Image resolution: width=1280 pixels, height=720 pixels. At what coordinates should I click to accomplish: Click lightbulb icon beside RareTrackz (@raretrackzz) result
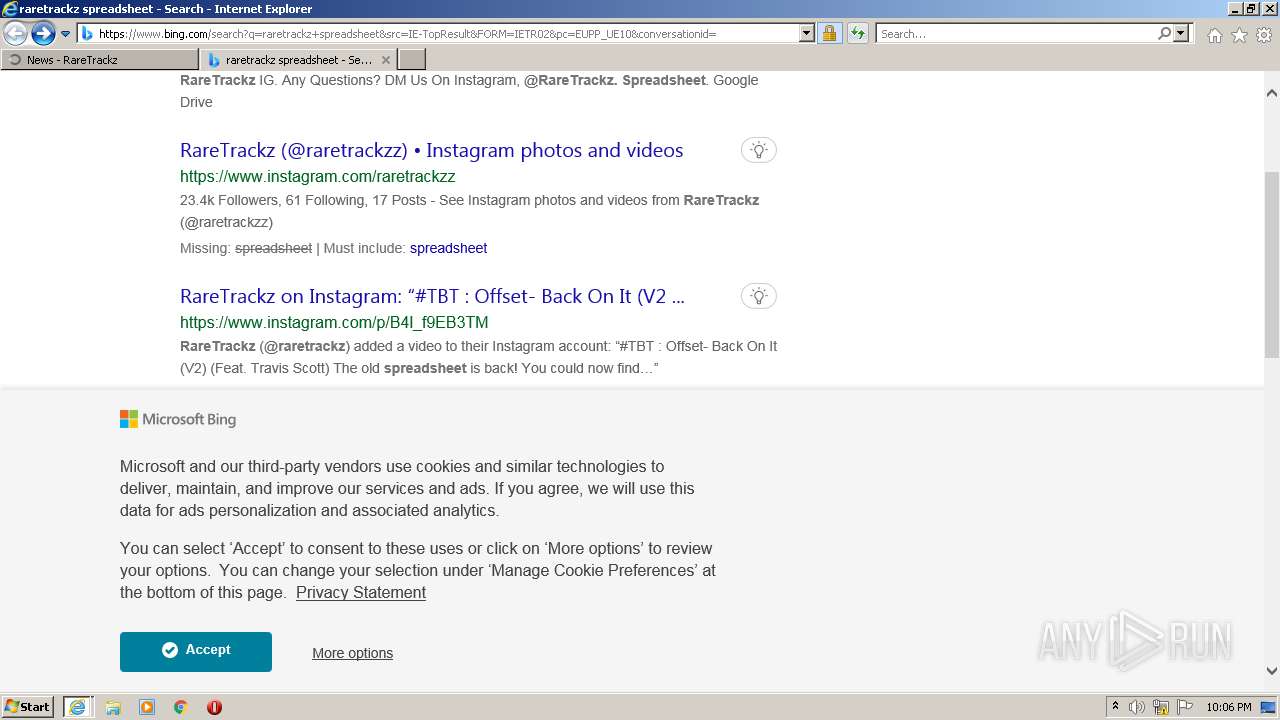[759, 150]
